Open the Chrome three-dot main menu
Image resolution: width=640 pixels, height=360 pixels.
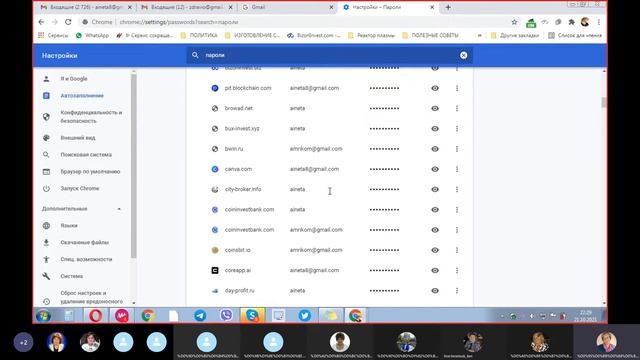pos(599,22)
